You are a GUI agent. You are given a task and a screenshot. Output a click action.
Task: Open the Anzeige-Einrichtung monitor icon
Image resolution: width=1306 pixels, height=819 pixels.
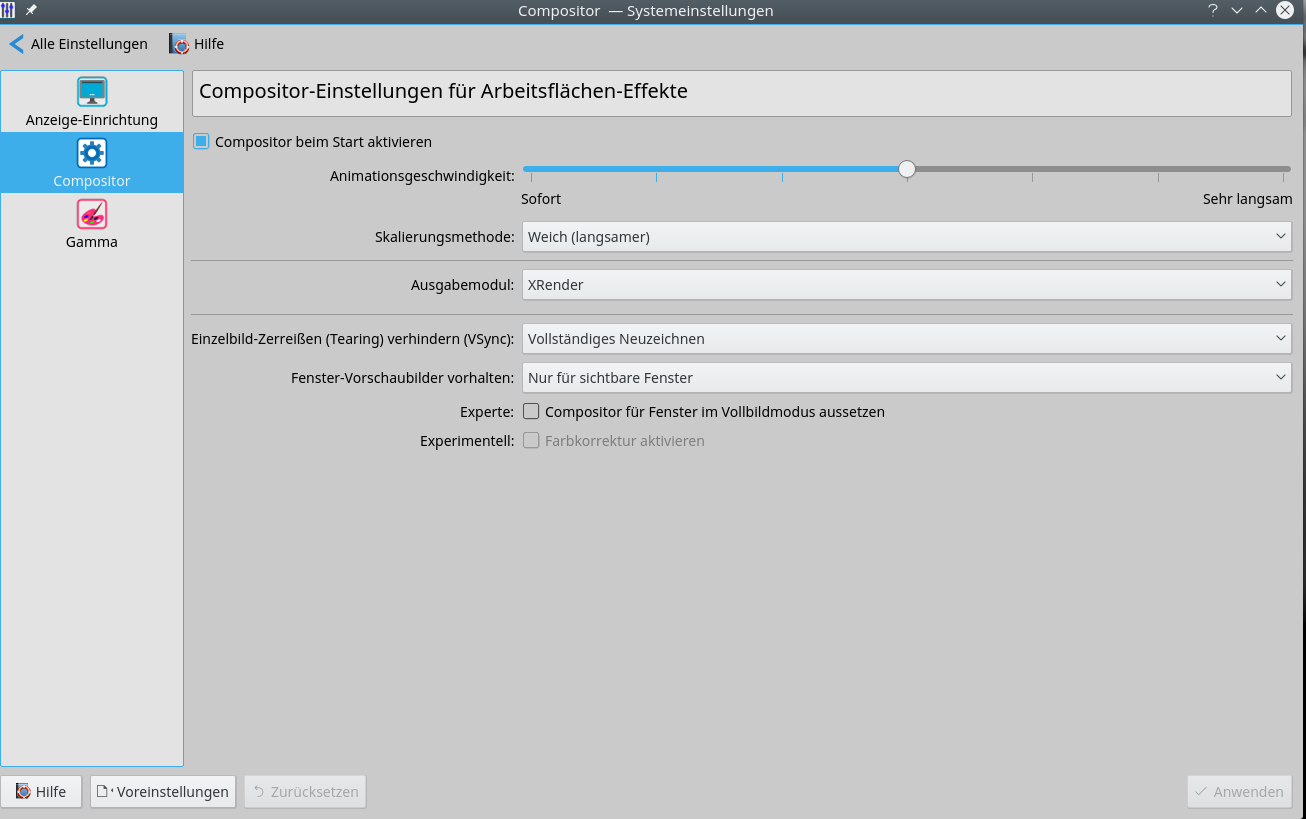pos(92,92)
